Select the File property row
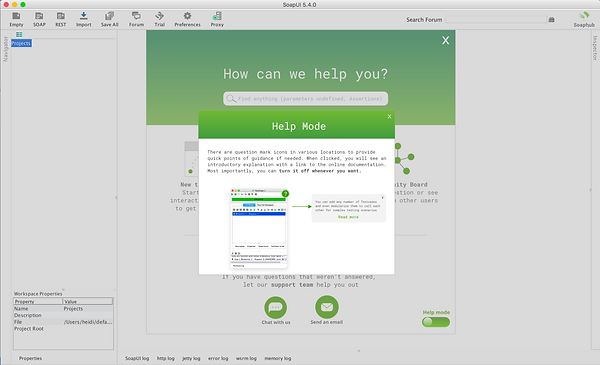This screenshot has width=600, height=365. click(63, 322)
